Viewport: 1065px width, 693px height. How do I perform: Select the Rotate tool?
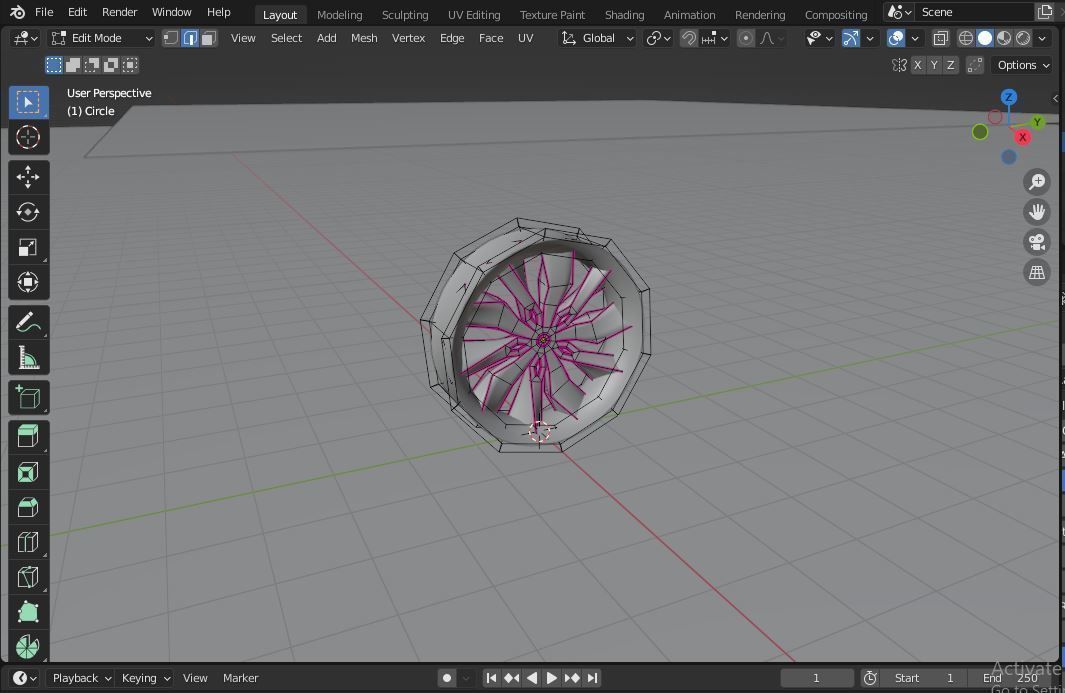(x=28, y=211)
